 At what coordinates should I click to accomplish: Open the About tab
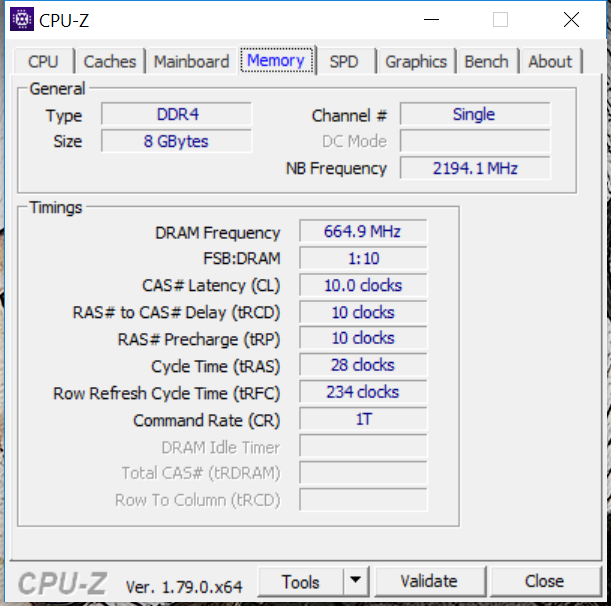(x=550, y=62)
